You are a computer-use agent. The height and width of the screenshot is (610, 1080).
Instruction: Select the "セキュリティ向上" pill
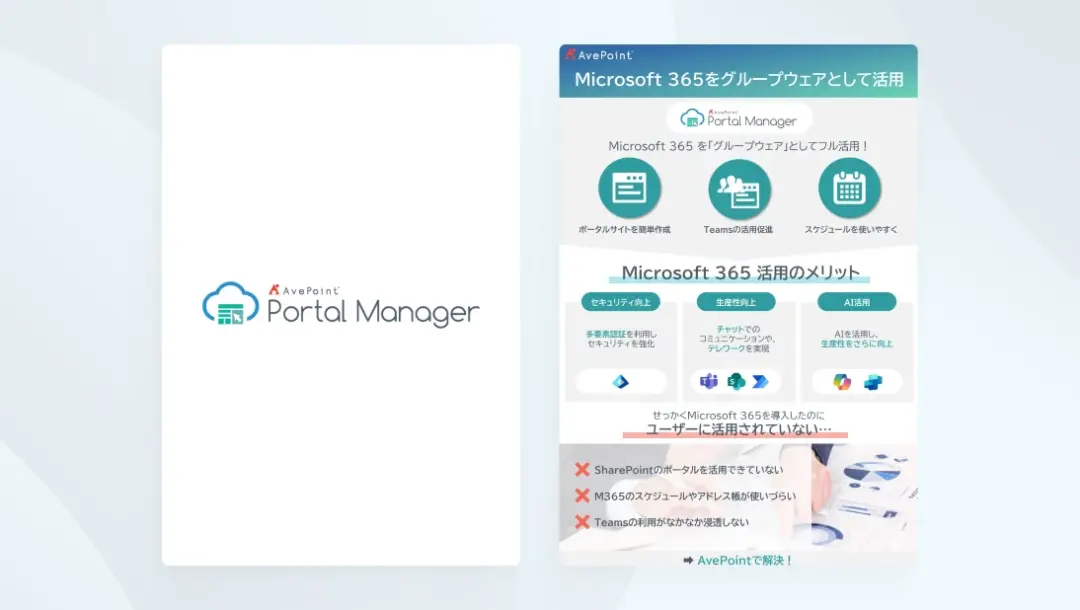pyautogui.click(x=621, y=302)
